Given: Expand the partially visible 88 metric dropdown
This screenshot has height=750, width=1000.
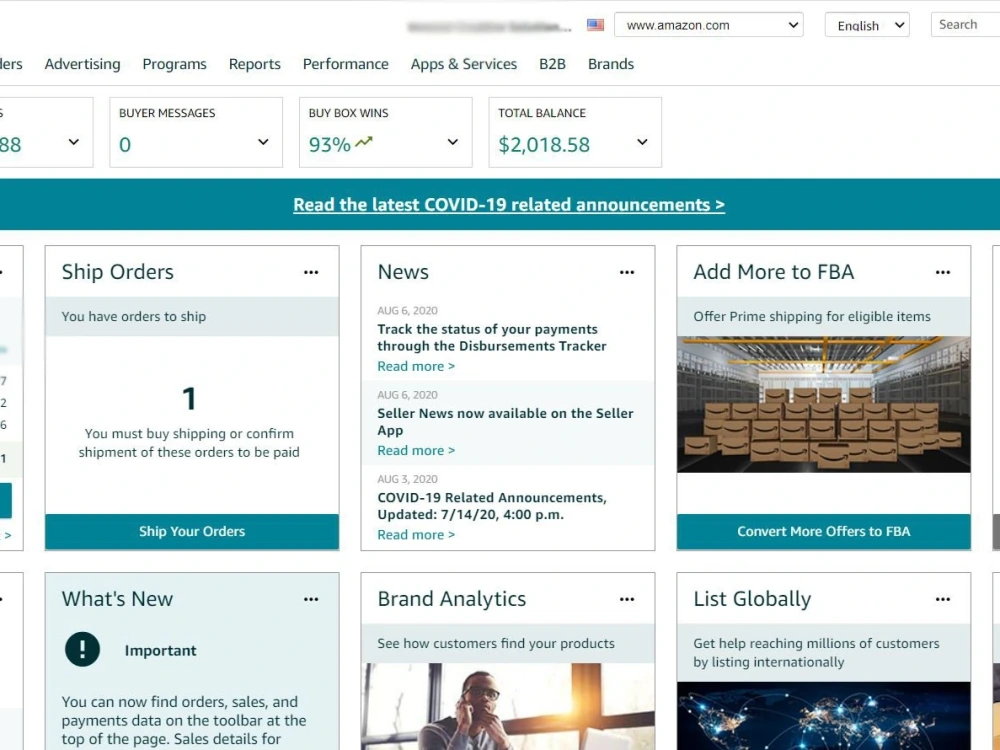Looking at the screenshot, I should coord(73,142).
